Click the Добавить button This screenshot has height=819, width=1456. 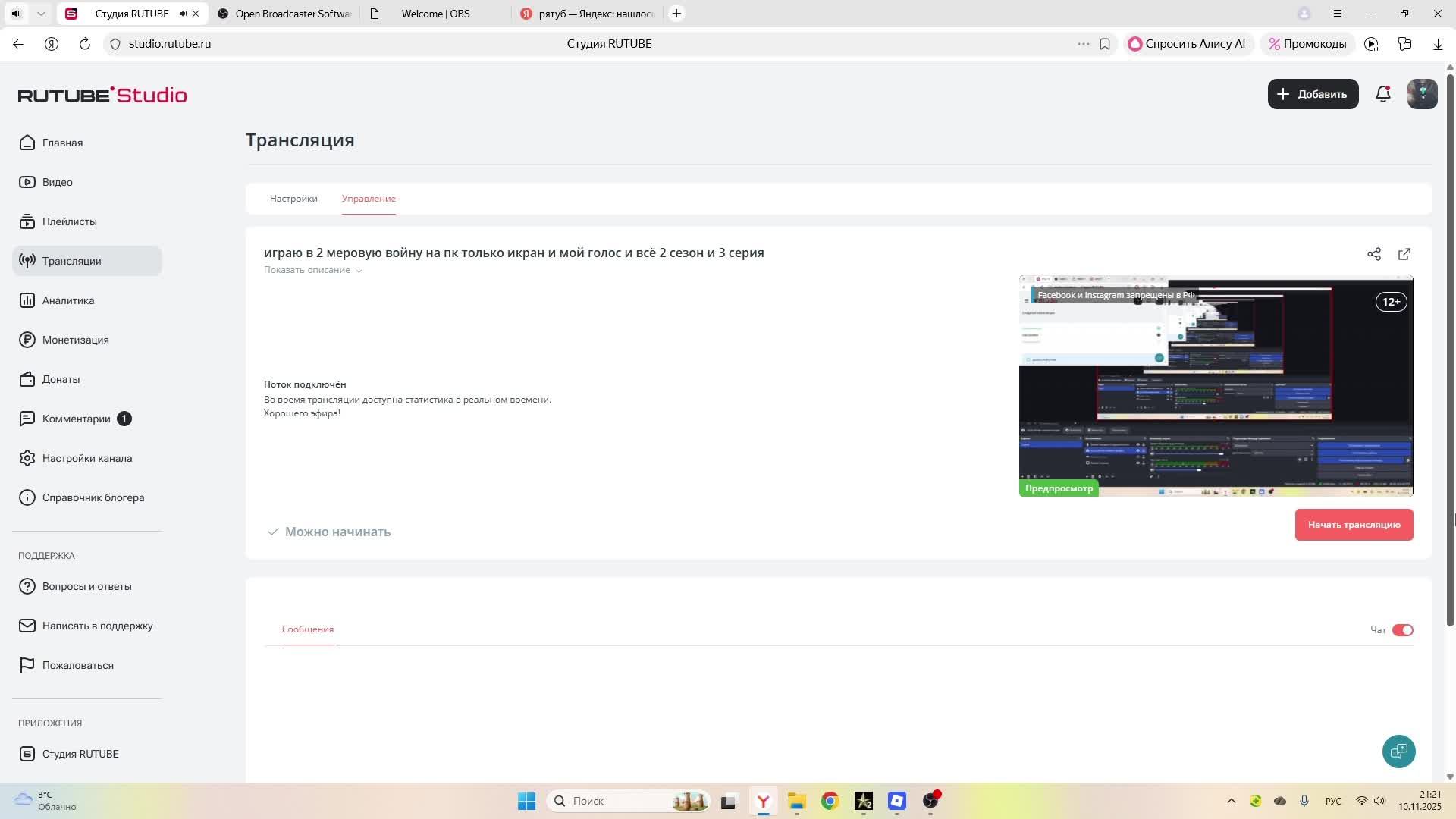[1313, 94]
